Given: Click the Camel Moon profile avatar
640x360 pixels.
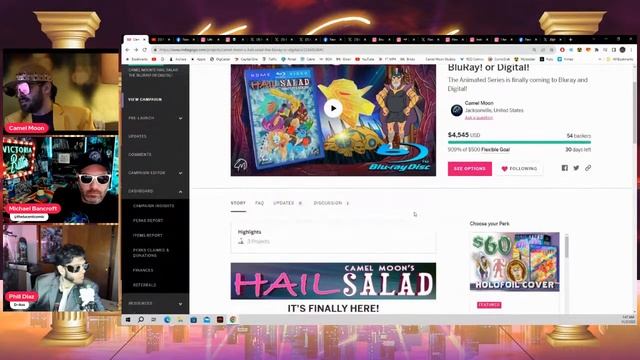Looking at the screenshot, I should click(456, 110).
